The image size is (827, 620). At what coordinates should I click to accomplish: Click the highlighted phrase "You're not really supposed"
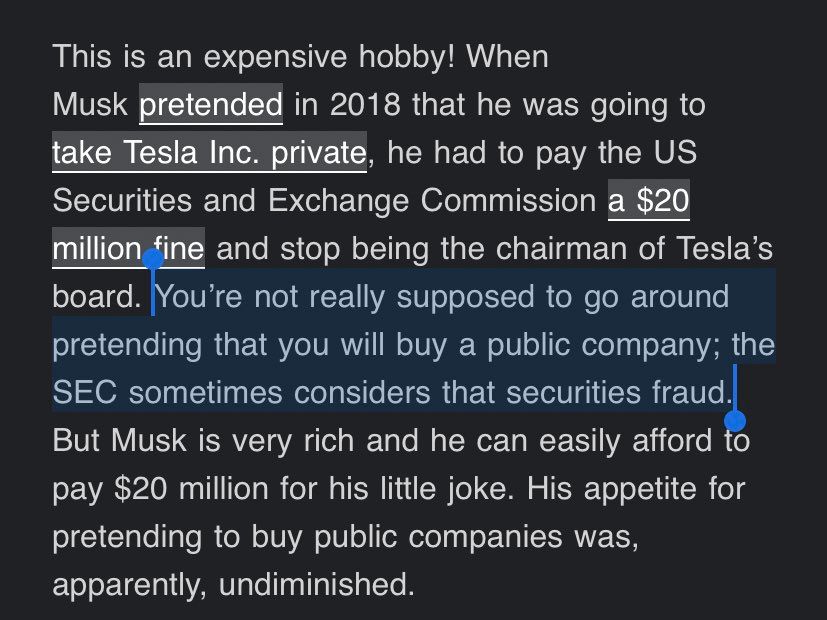[x=335, y=297]
